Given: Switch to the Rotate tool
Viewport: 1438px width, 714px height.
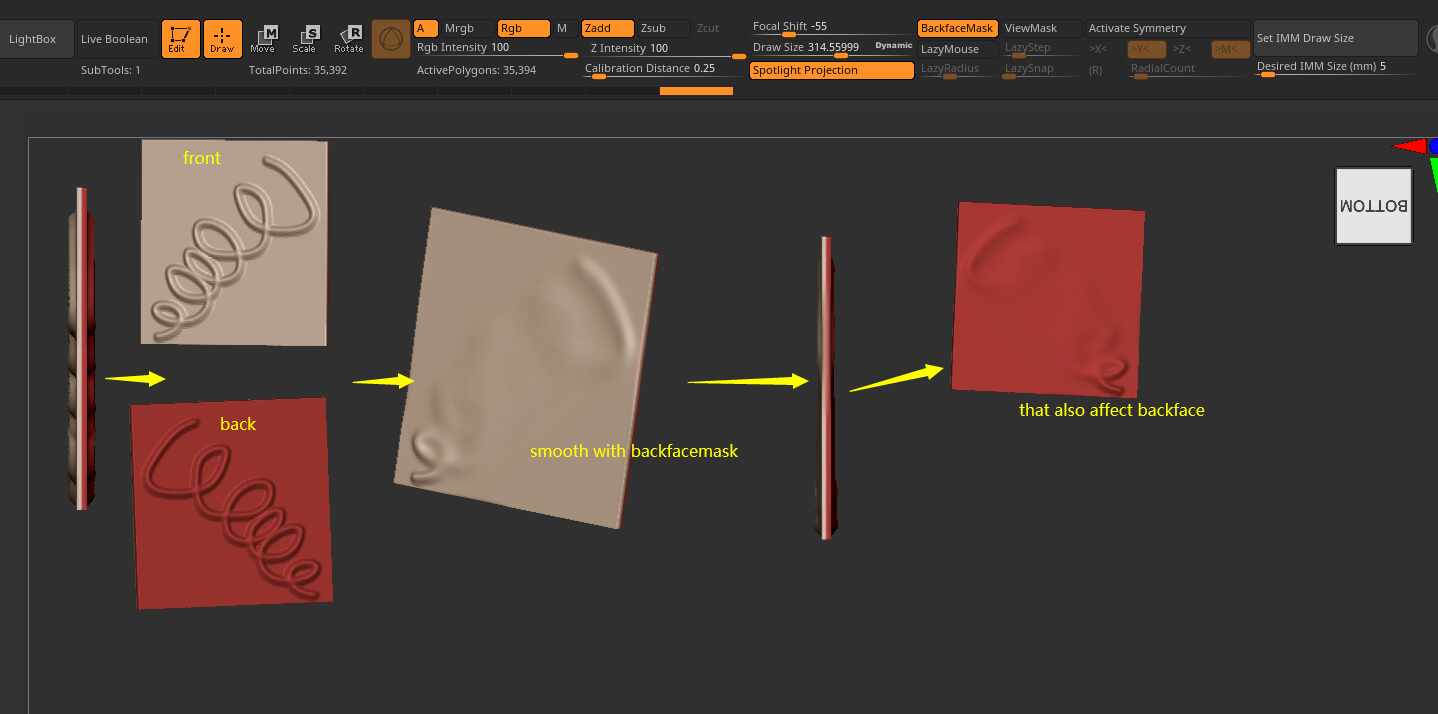Looking at the screenshot, I should (x=348, y=39).
